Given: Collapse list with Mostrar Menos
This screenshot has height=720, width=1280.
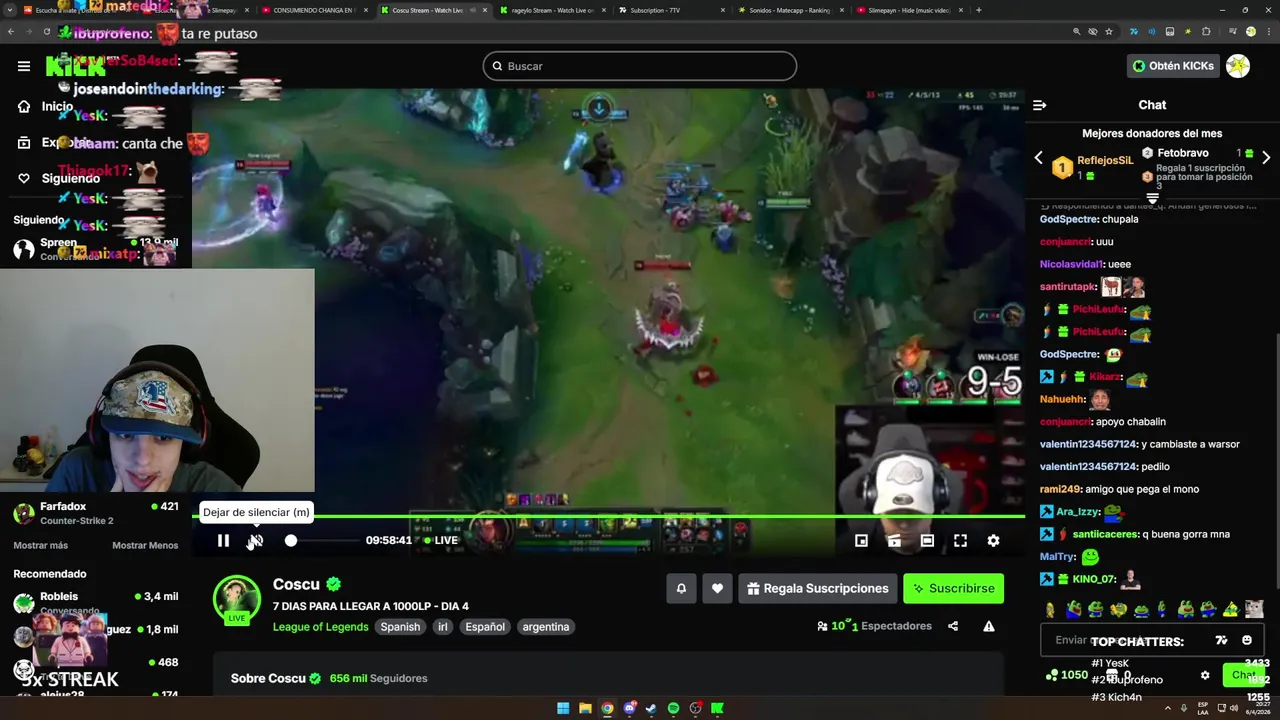Looking at the screenshot, I should pos(145,545).
